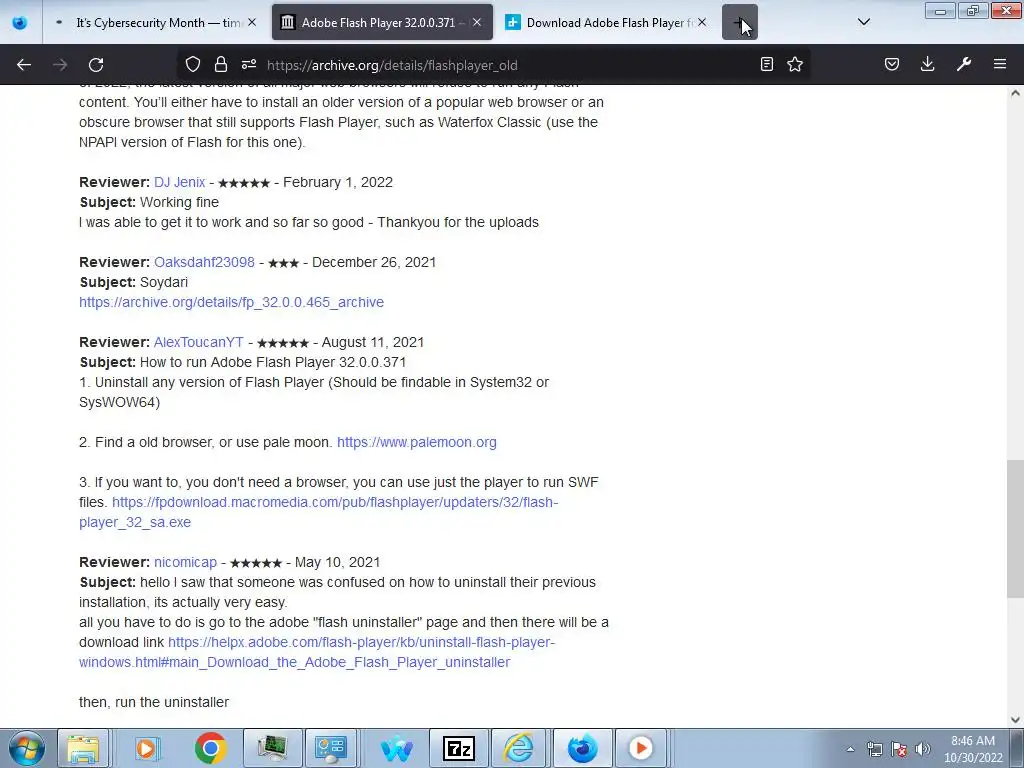This screenshot has height=768, width=1024.
Task: Click the Show desktop button
Action: [1017, 749]
